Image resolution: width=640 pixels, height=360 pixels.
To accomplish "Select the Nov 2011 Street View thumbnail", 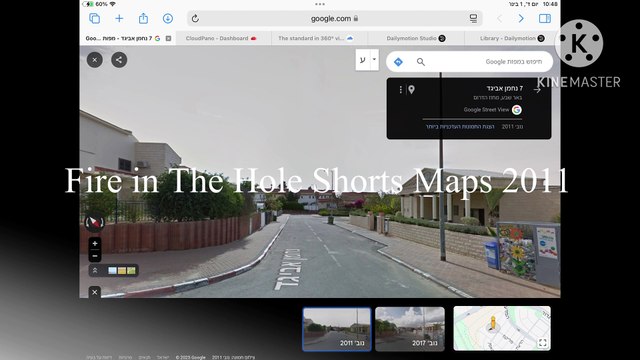I will click(337, 329).
